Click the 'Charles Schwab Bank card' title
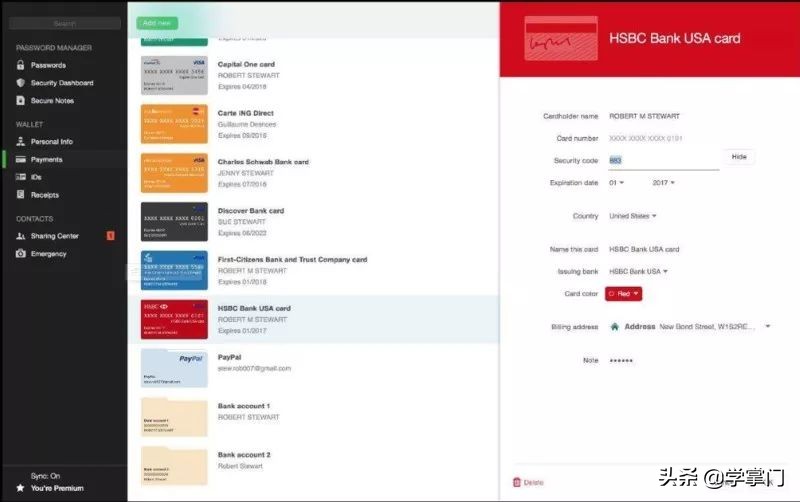Image resolution: width=800 pixels, height=502 pixels. pyautogui.click(x=263, y=162)
